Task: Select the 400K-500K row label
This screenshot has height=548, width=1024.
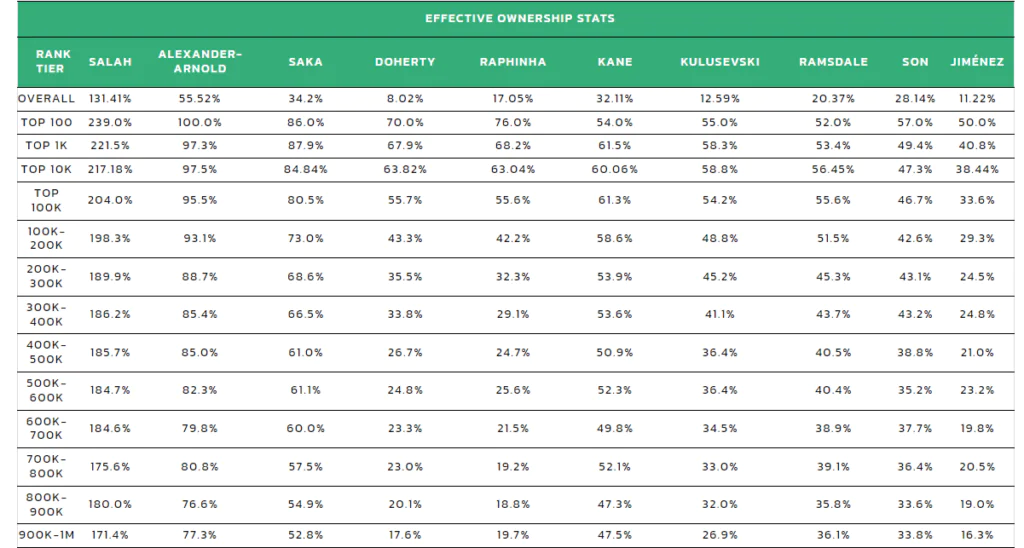Action: [x=47, y=352]
